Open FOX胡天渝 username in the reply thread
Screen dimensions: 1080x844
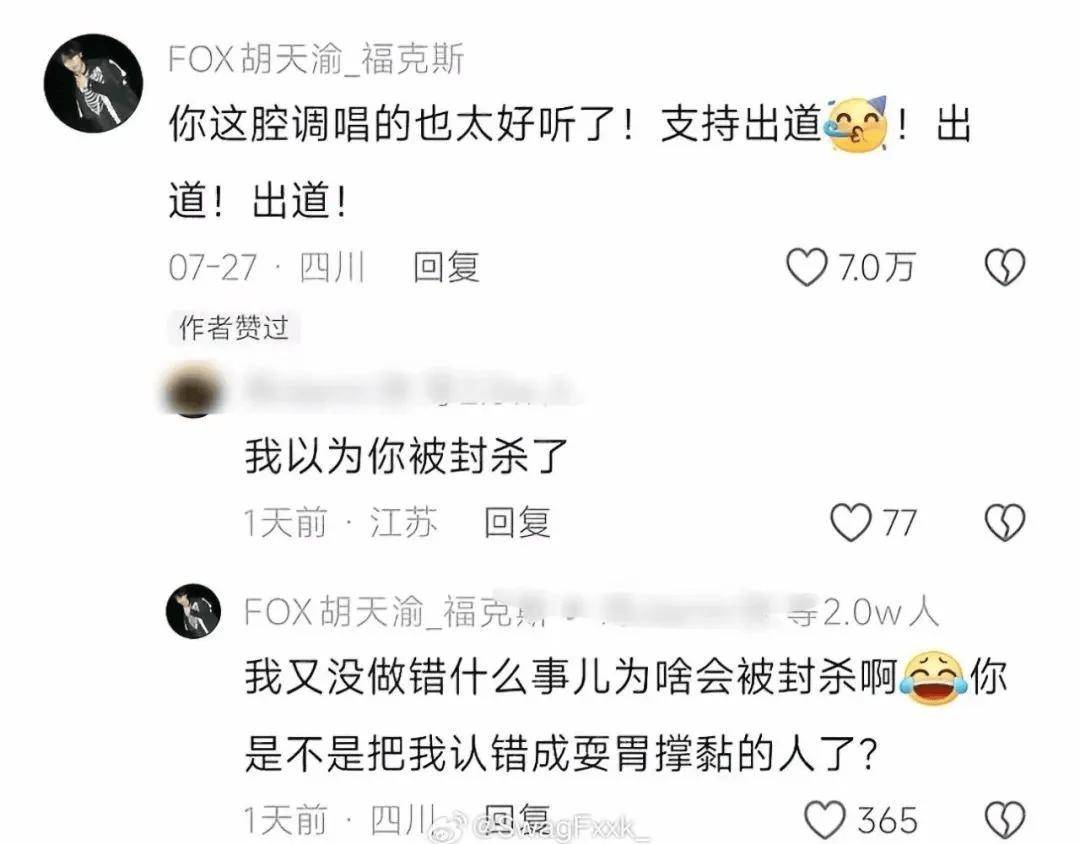point(393,611)
